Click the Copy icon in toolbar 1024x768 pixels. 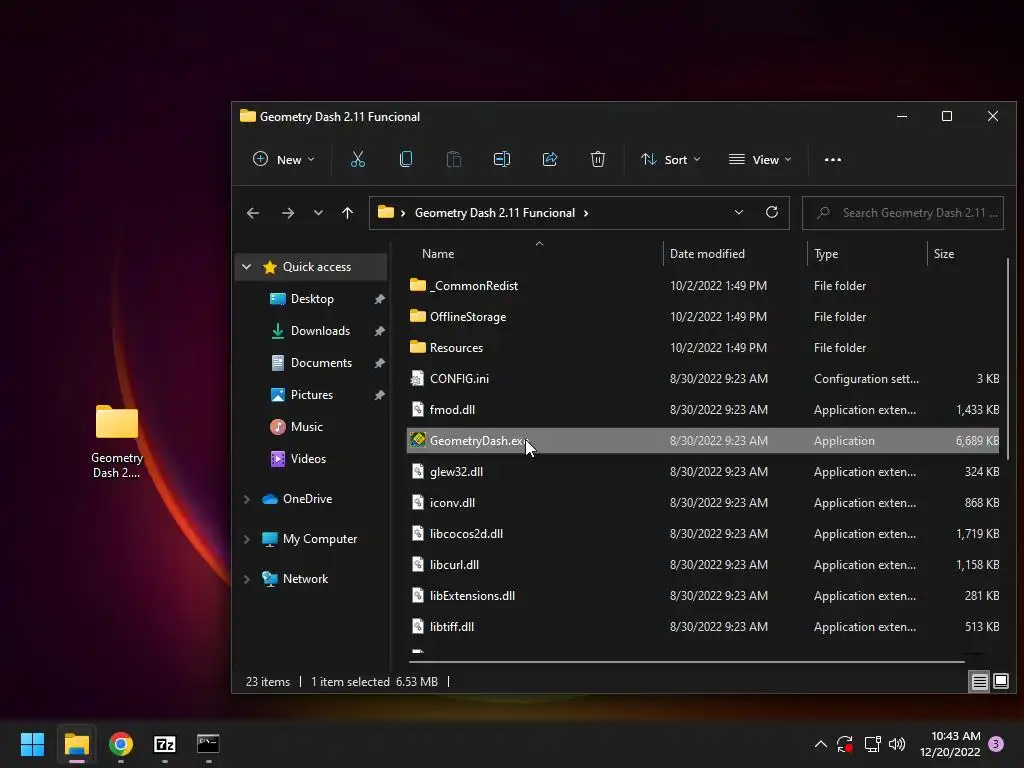click(406, 159)
